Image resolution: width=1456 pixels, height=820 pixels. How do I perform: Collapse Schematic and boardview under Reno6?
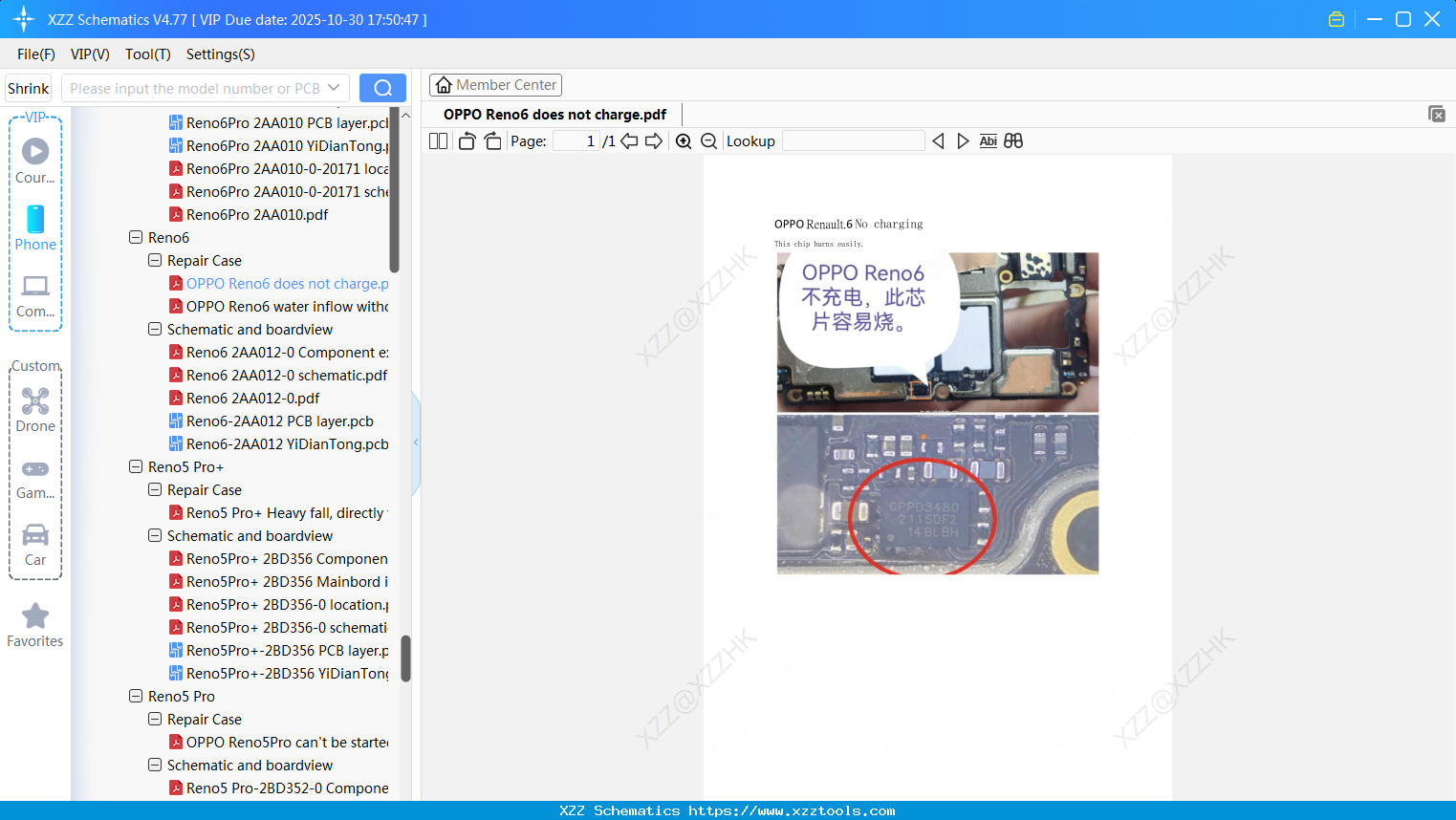pos(155,329)
